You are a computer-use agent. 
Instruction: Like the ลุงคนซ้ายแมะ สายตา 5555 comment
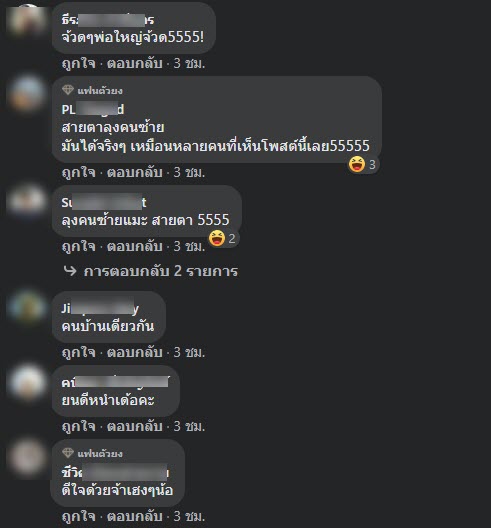click(x=78, y=246)
